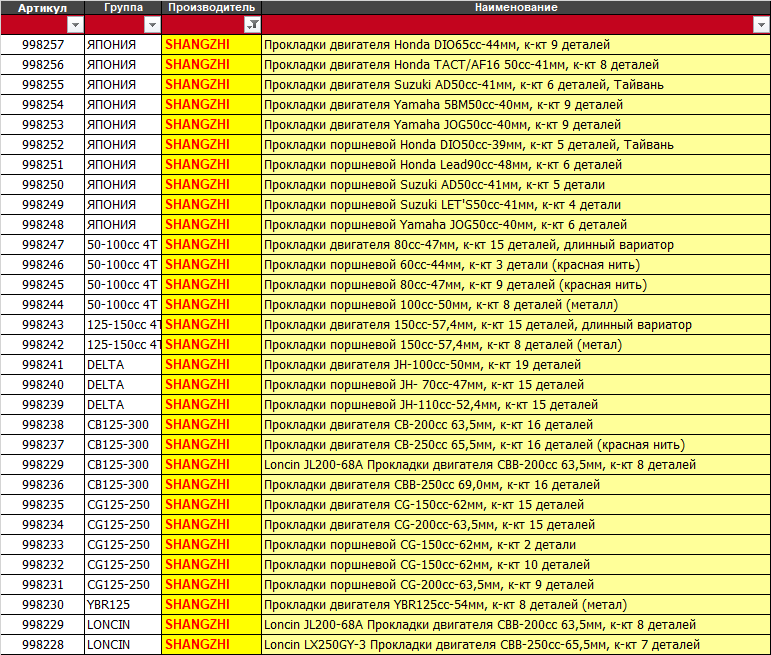This screenshot has height=655, width=771.
Task: Select the Артикул column header
Action: (42, 8)
